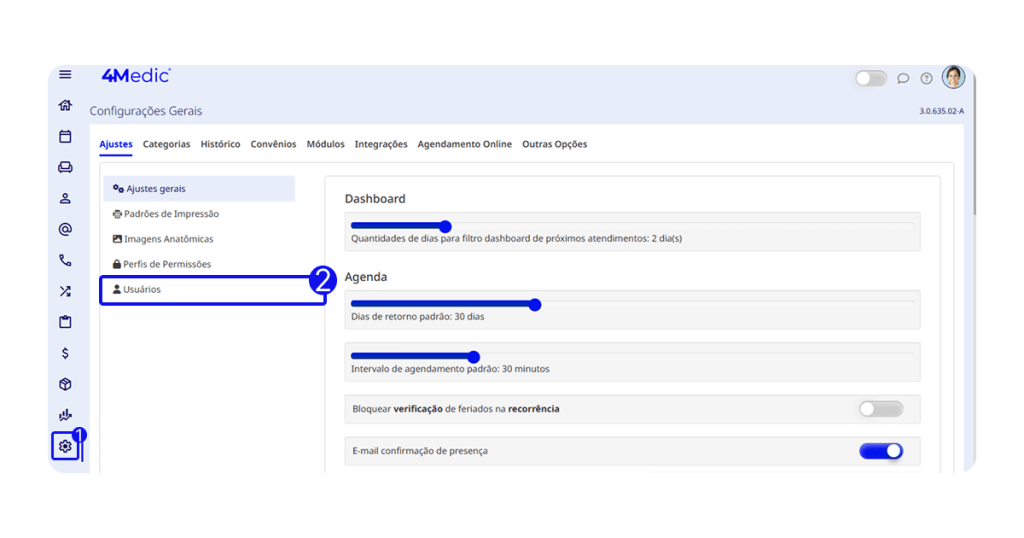Expand the hamburger menu at top left

tap(65, 75)
